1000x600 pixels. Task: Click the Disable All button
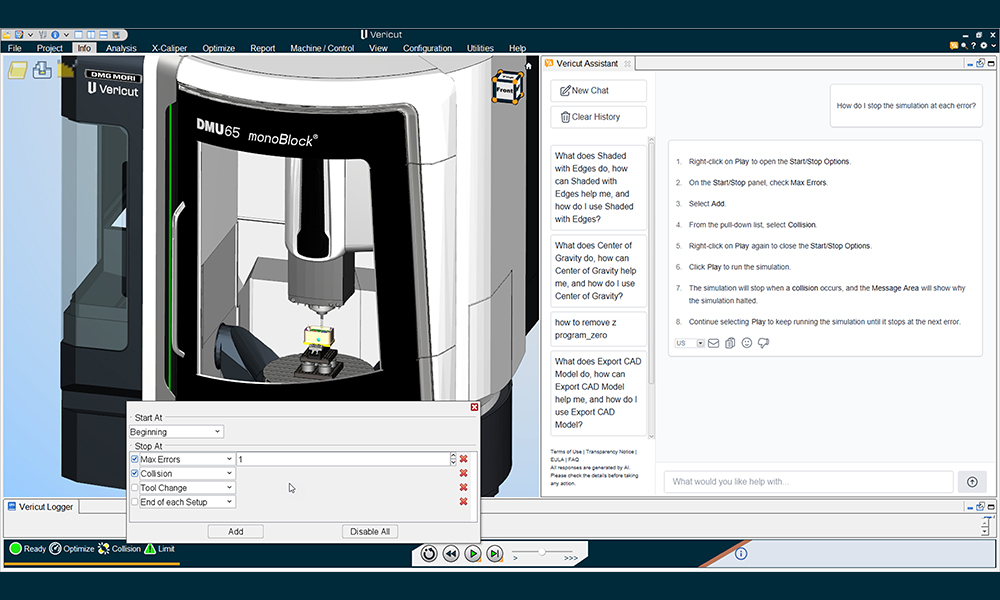point(370,531)
